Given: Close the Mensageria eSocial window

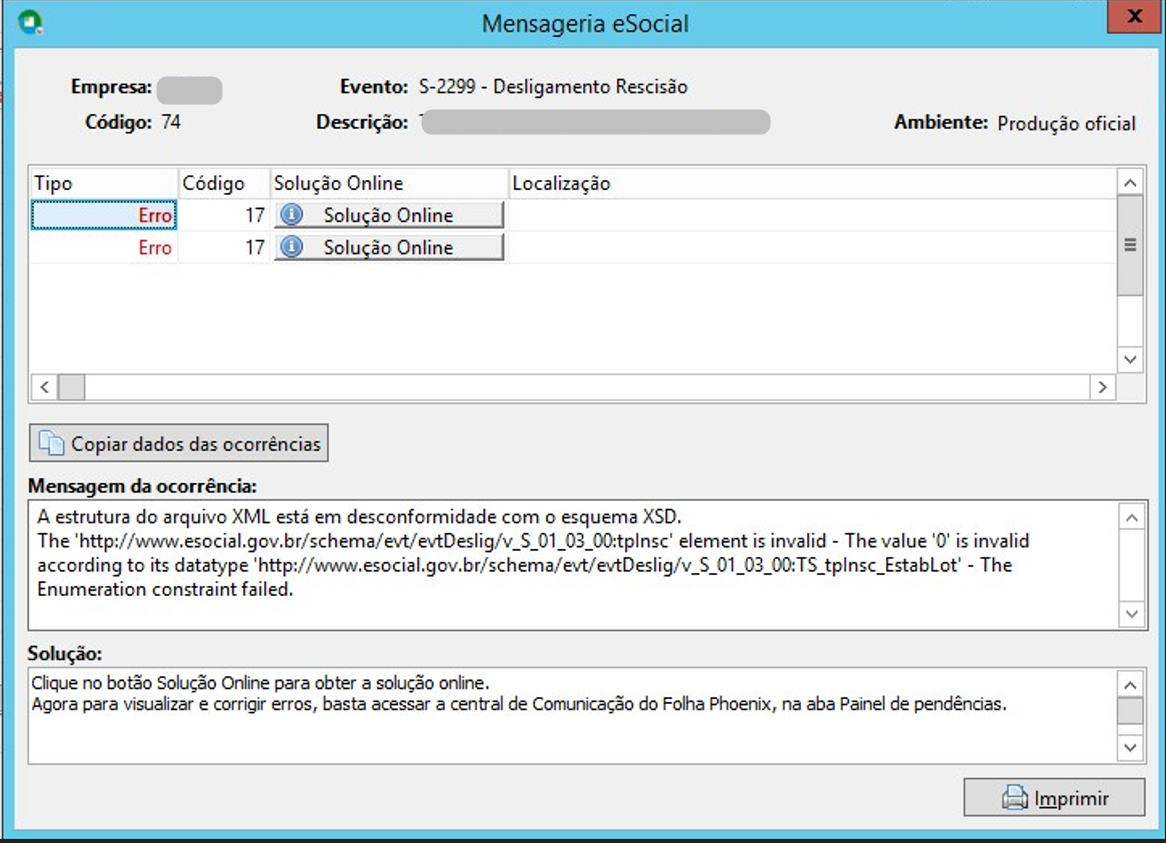Looking at the screenshot, I should [1134, 16].
